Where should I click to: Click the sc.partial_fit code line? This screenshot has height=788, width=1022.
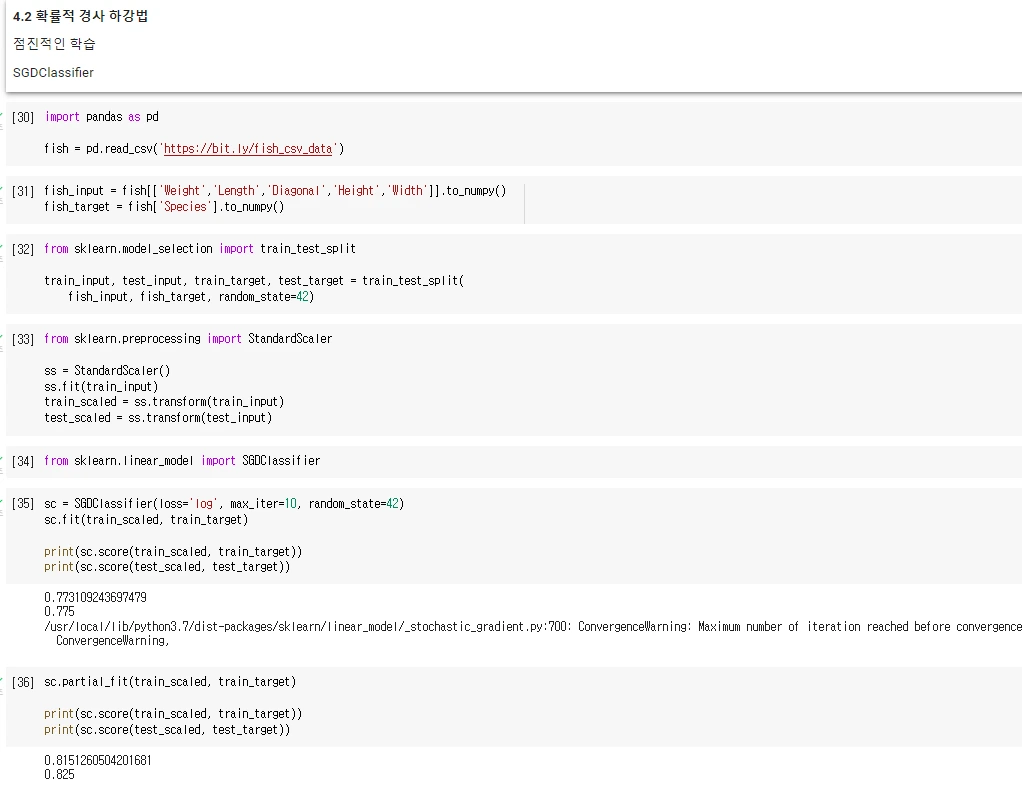click(170, 682)
